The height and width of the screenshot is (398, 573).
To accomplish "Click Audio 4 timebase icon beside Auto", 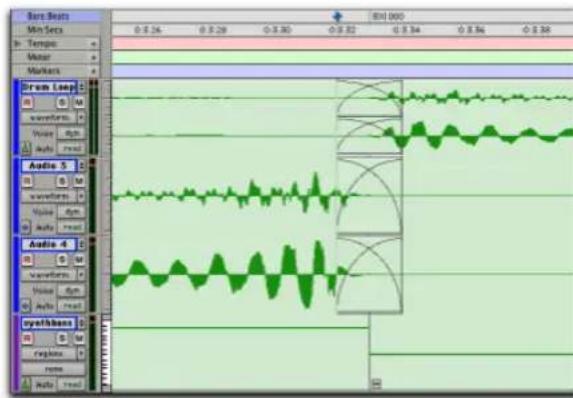I will click(x=26, y=306).
